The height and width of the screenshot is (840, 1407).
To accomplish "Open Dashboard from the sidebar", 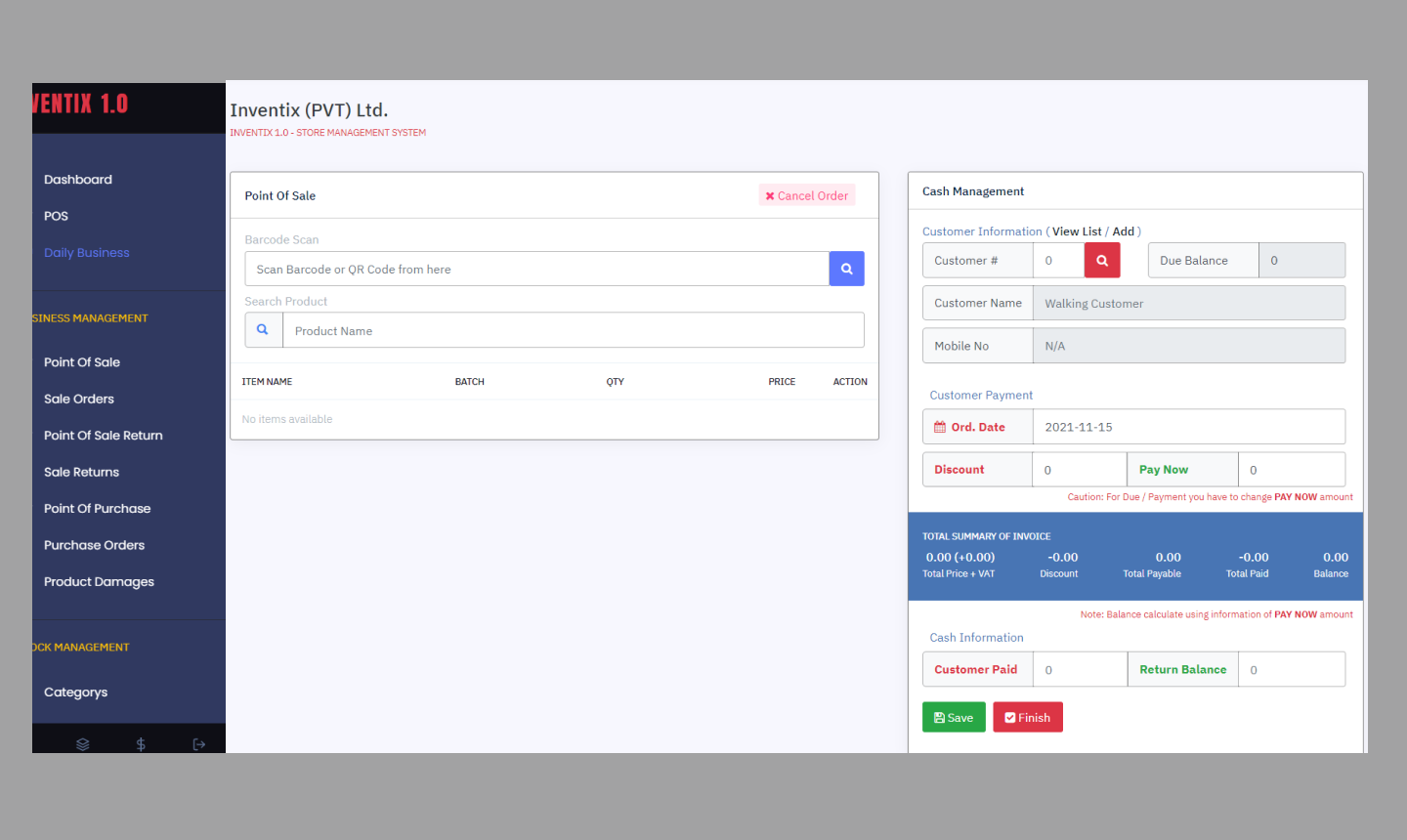I will coord(78,180).
